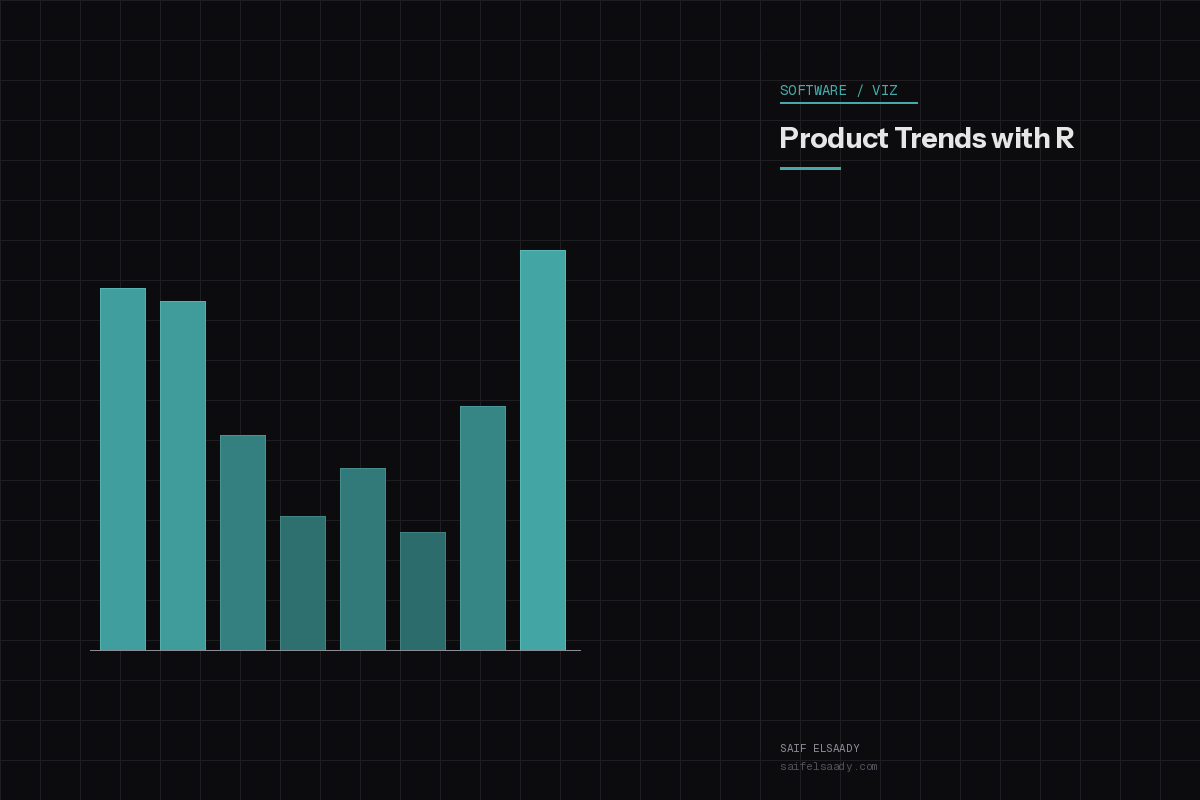Screen dimensions: 1200x800
Task: Click the first bar of the chart
Action: [122, 470]
